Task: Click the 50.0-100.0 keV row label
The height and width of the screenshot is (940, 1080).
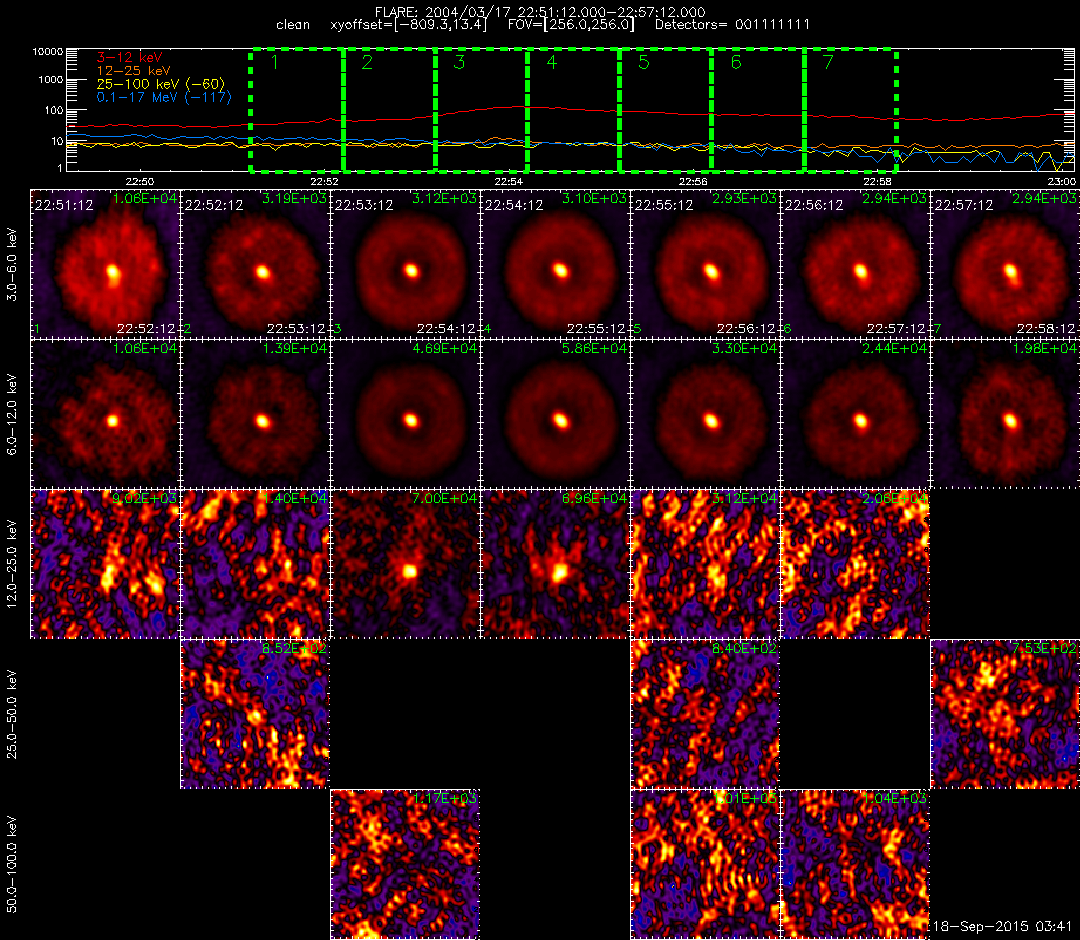Action: (12, 865)
